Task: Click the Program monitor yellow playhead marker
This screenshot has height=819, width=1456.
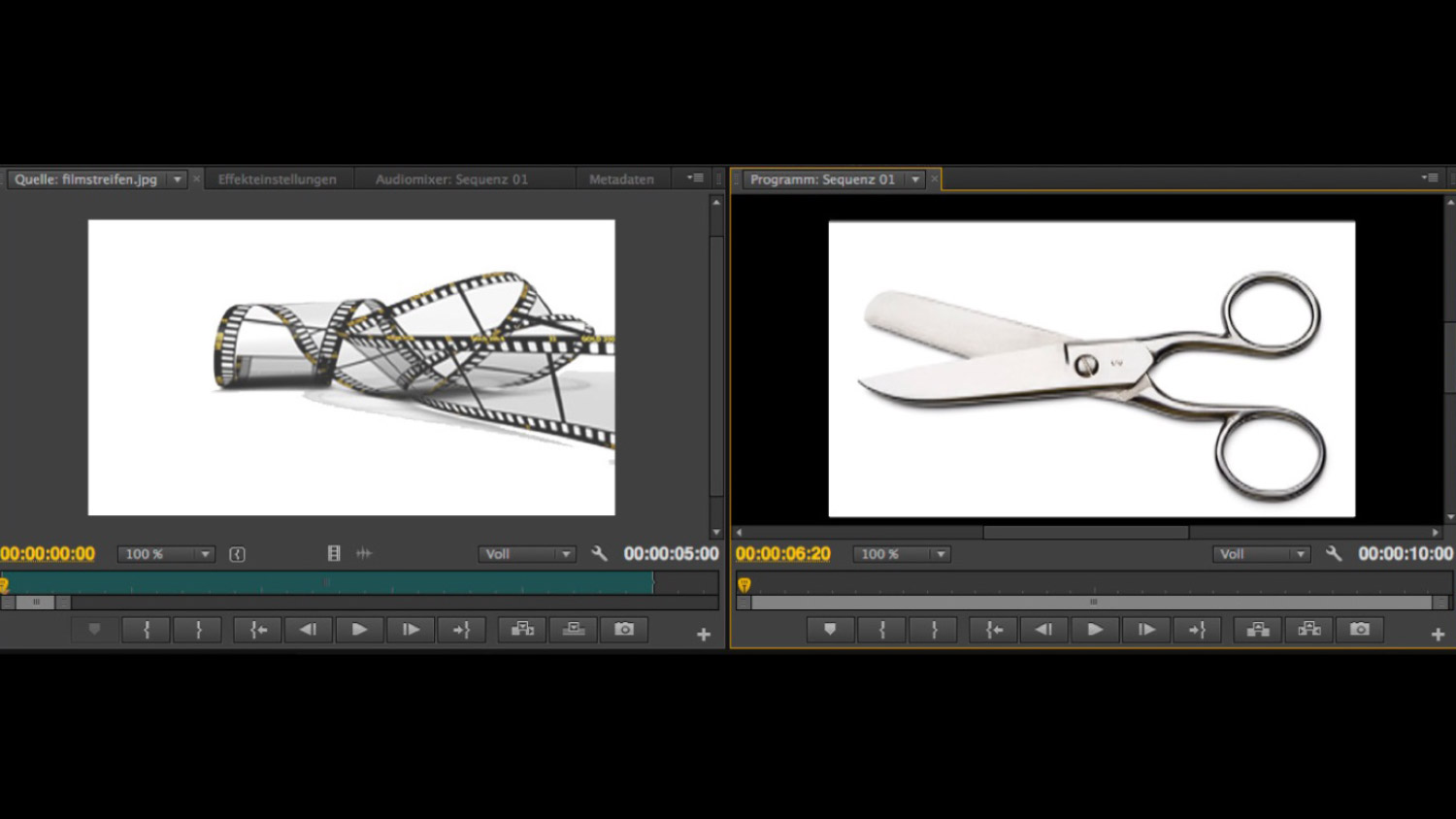Action: point(745,585)
